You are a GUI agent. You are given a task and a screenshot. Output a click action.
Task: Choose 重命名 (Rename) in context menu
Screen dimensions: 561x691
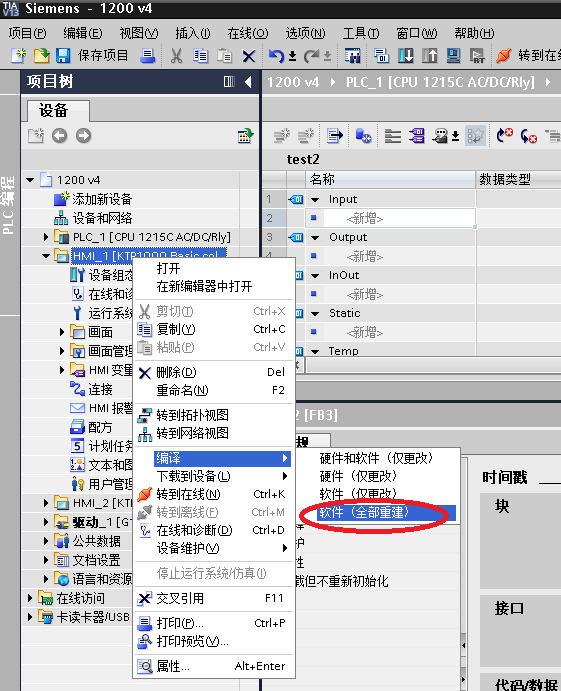point(212,390)
